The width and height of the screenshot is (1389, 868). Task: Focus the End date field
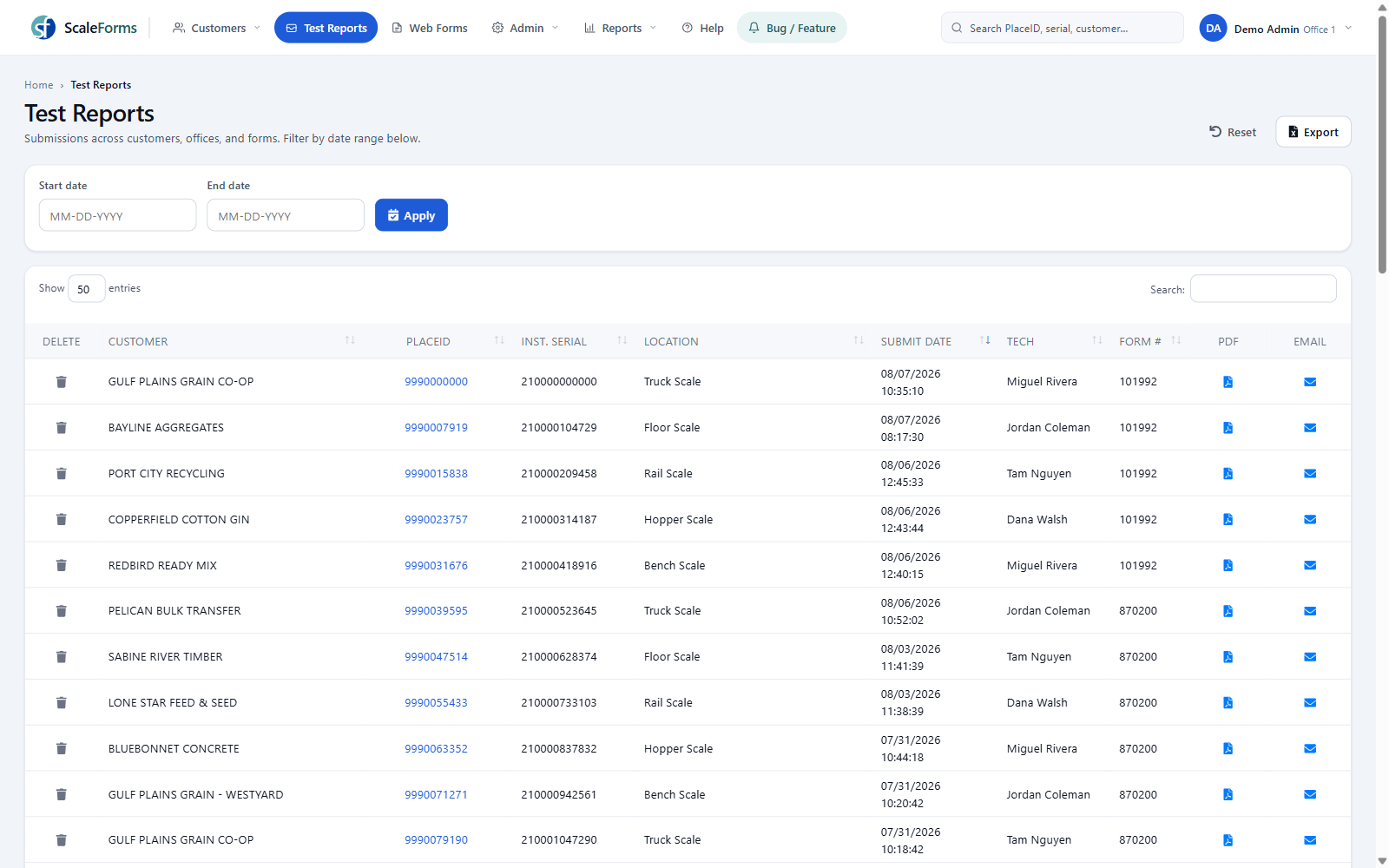[x=286, y=215]
